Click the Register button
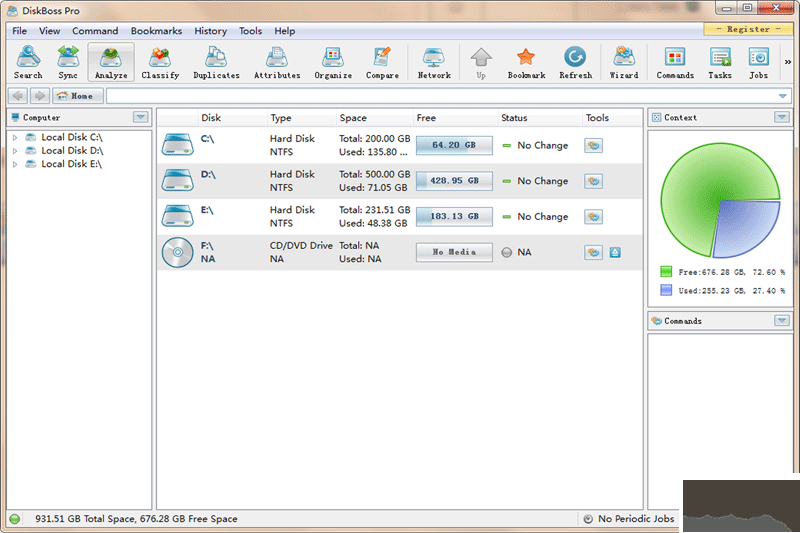Image resolution: width=800 pixels, height=533 pixels. (x=748, y=29)
